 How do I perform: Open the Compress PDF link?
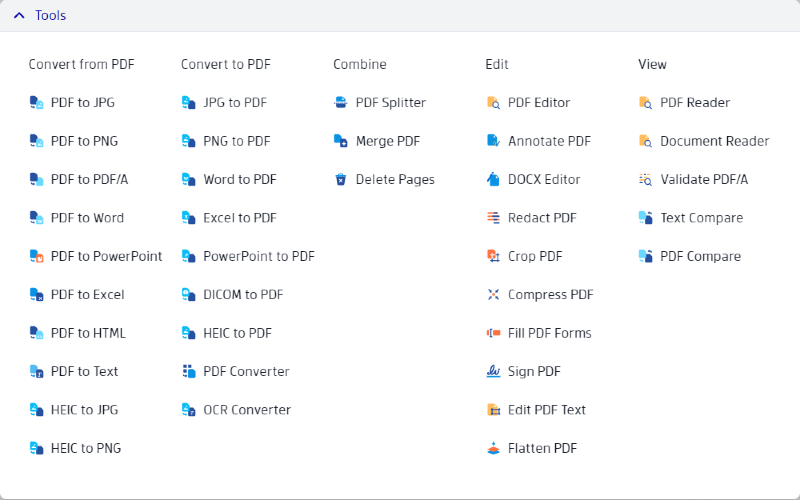[551, 295]
